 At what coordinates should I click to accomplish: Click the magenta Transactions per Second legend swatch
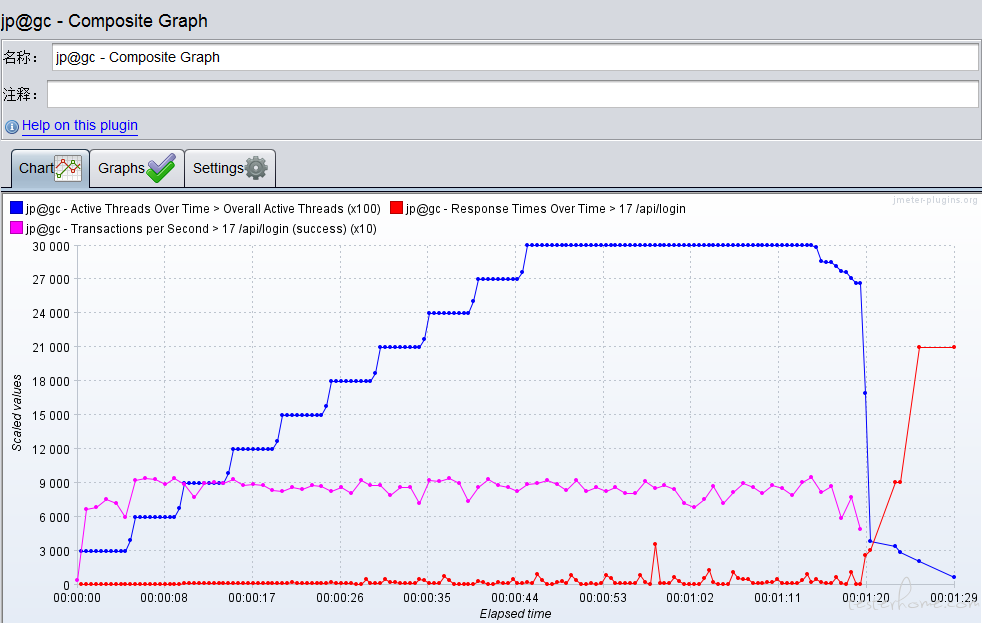(16, 229)
